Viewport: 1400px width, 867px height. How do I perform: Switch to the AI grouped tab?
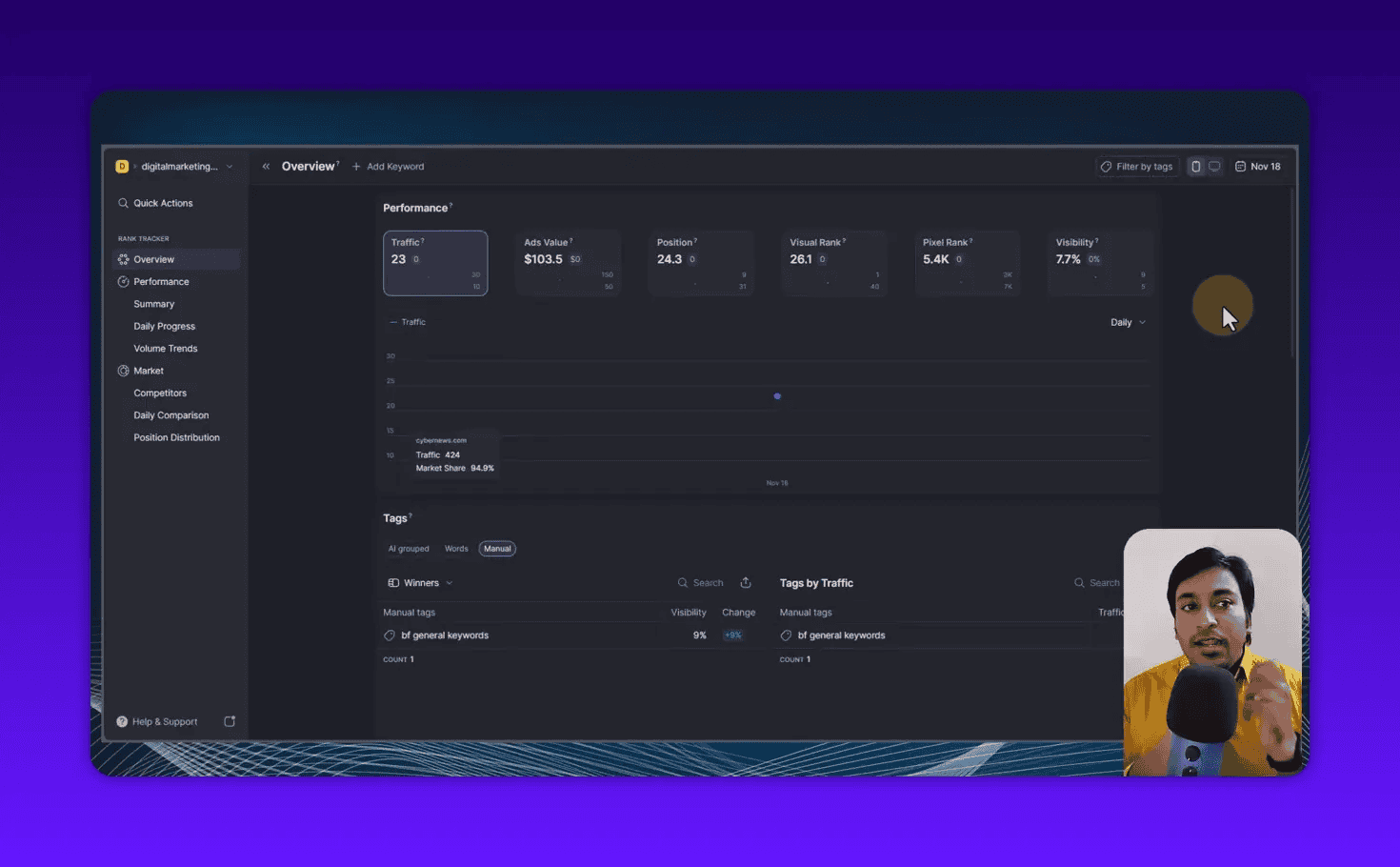[x=409, y=549]
